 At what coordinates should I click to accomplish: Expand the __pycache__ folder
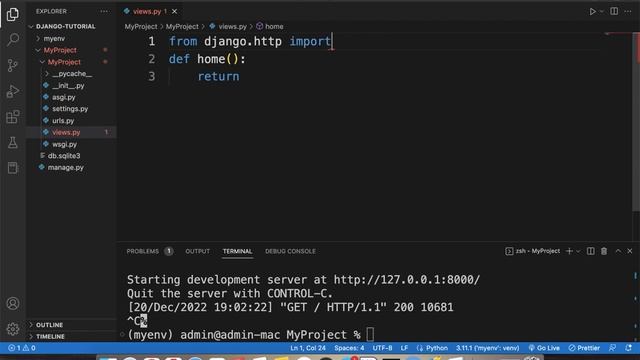[x=72, y=74]
